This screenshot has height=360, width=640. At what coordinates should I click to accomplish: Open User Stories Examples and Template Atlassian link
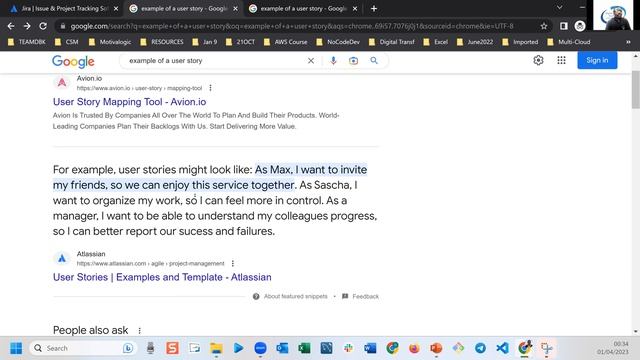pos(162,278)
